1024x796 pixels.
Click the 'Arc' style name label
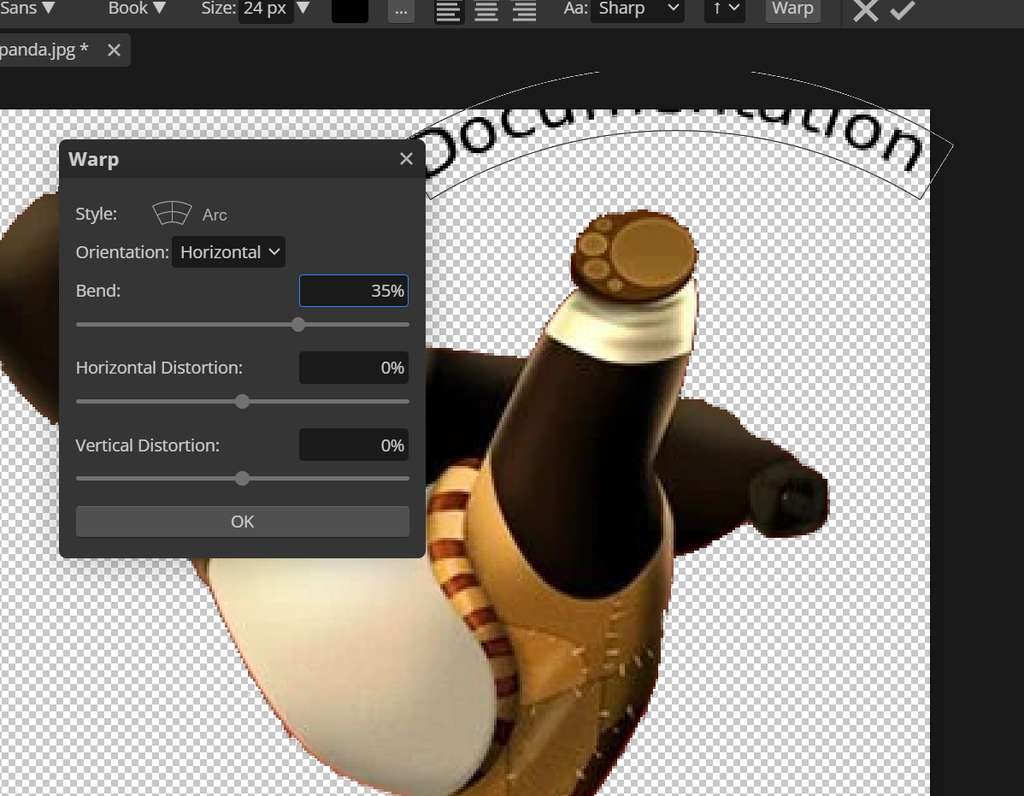point(215,215)
